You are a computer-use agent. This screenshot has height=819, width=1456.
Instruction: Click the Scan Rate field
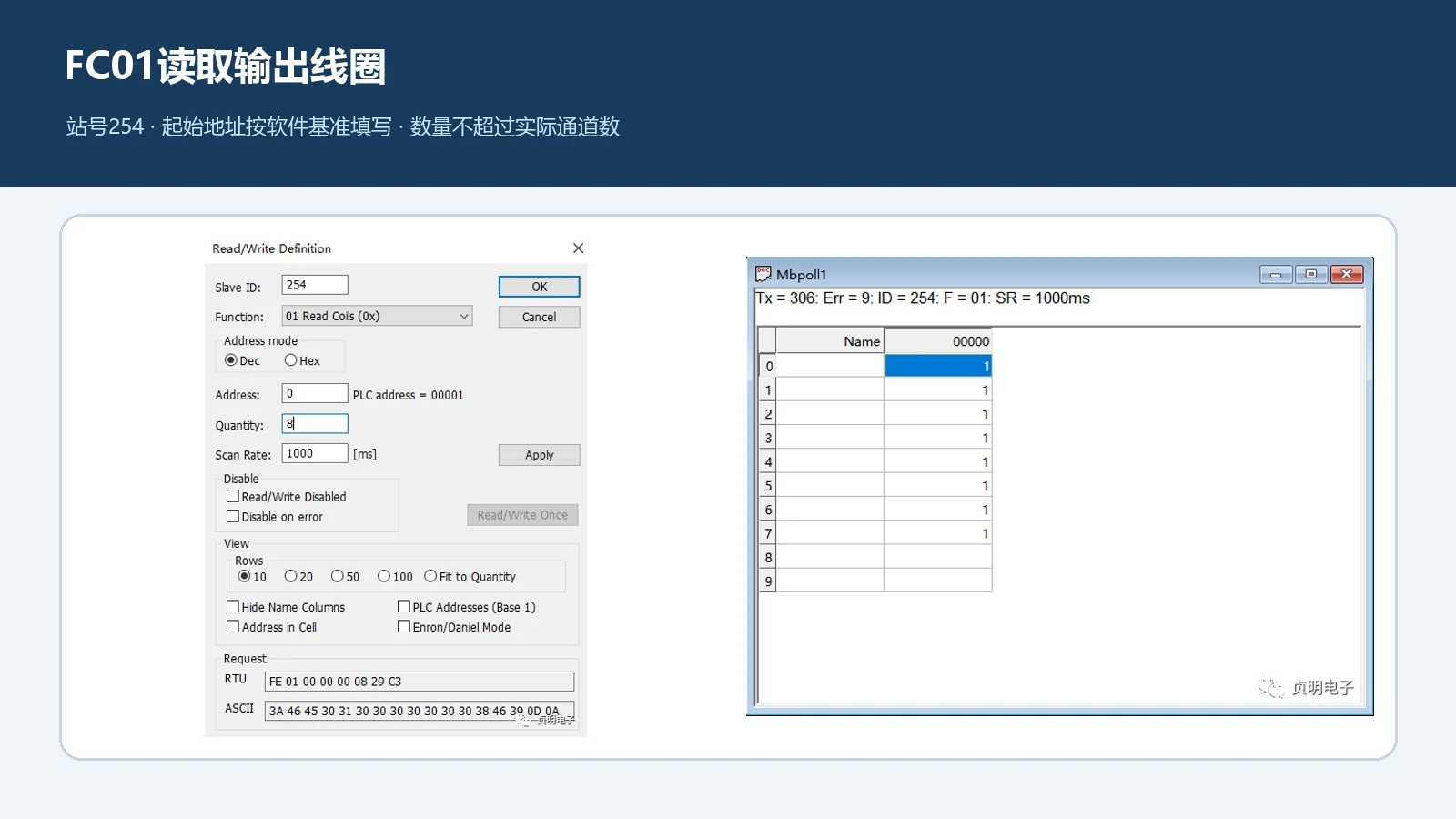coord(315,453)
